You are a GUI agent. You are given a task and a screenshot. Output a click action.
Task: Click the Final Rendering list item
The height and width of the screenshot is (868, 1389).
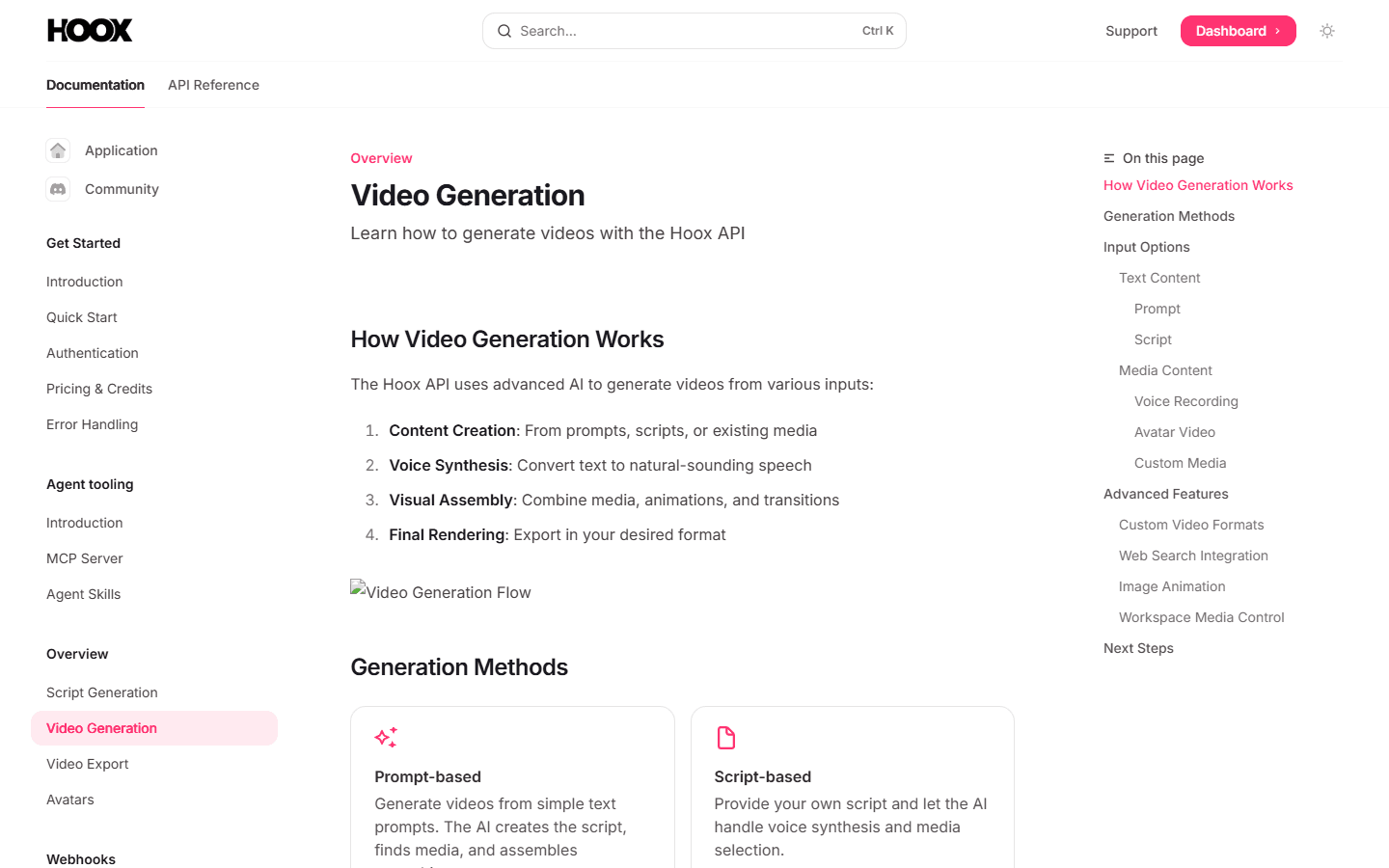(x=558, y=534)
